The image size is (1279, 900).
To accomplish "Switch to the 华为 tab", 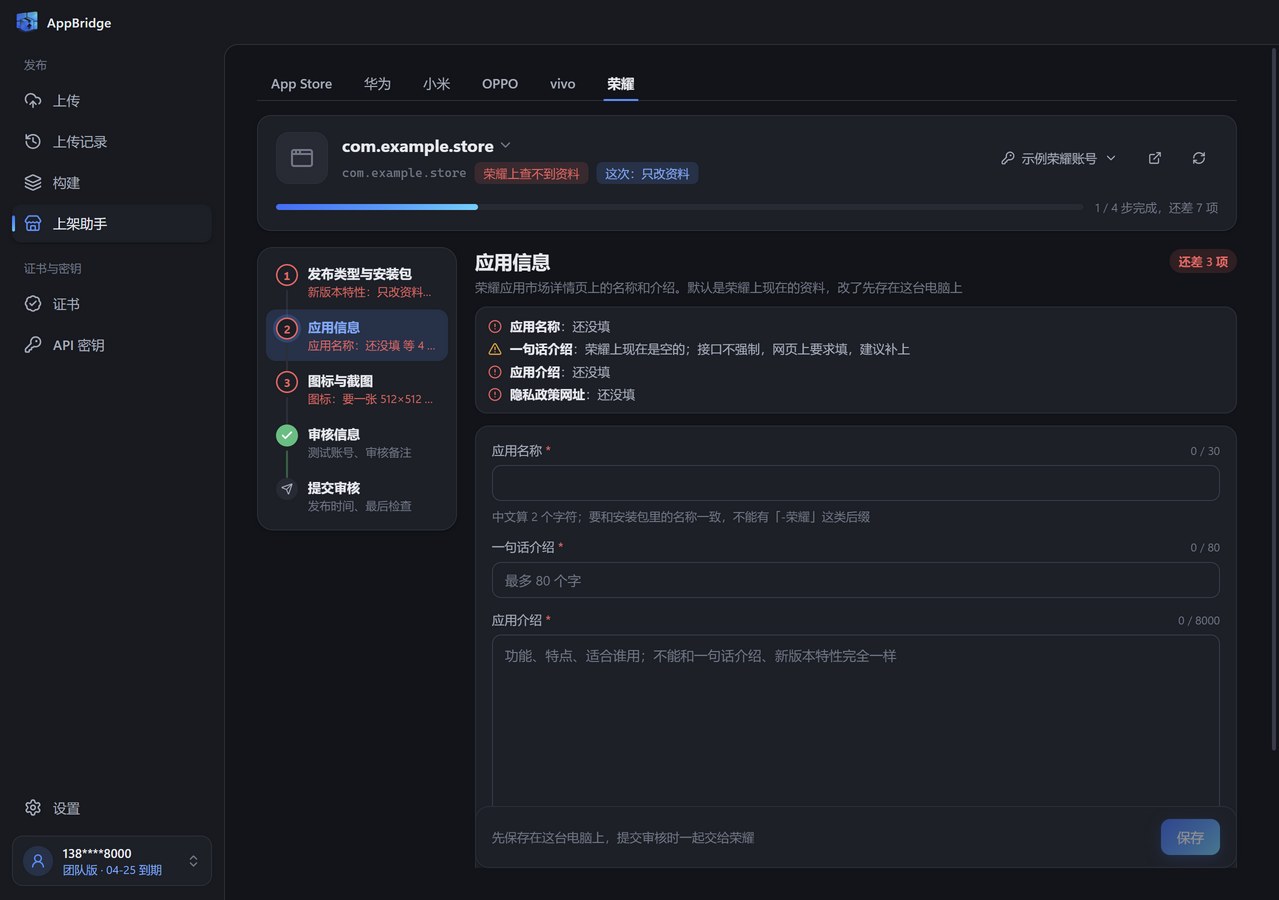I will 377,84.
